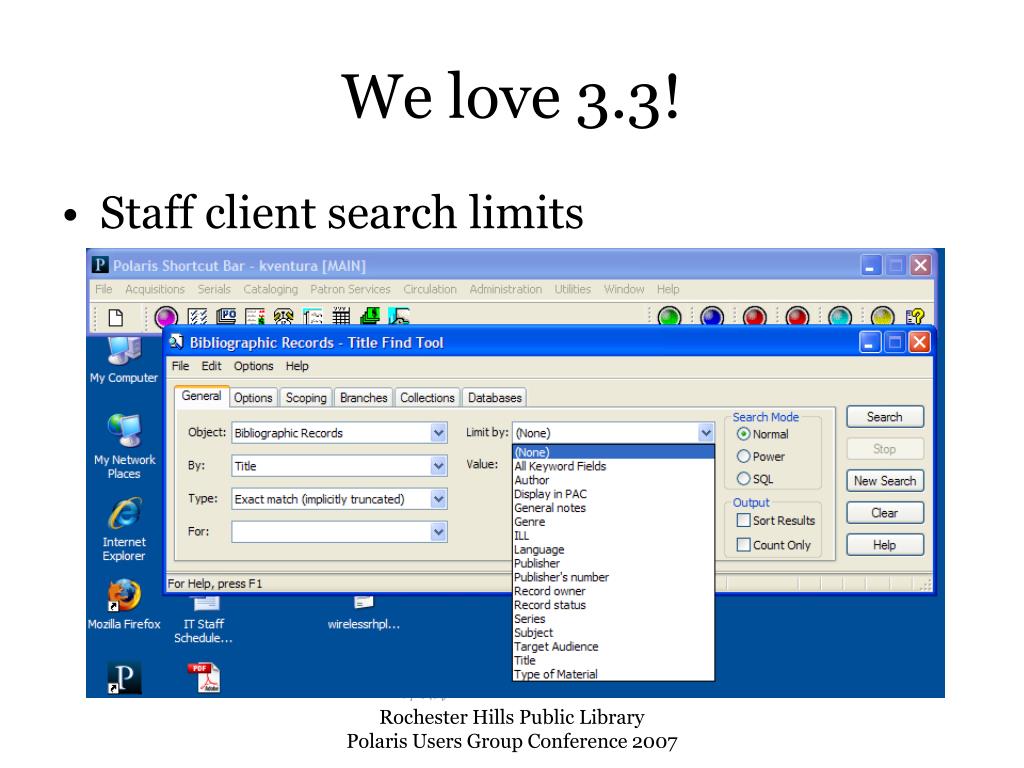The image size is (1024, 768).
Task: Choose Series in the Limit by list
Action: click(613, 618)
